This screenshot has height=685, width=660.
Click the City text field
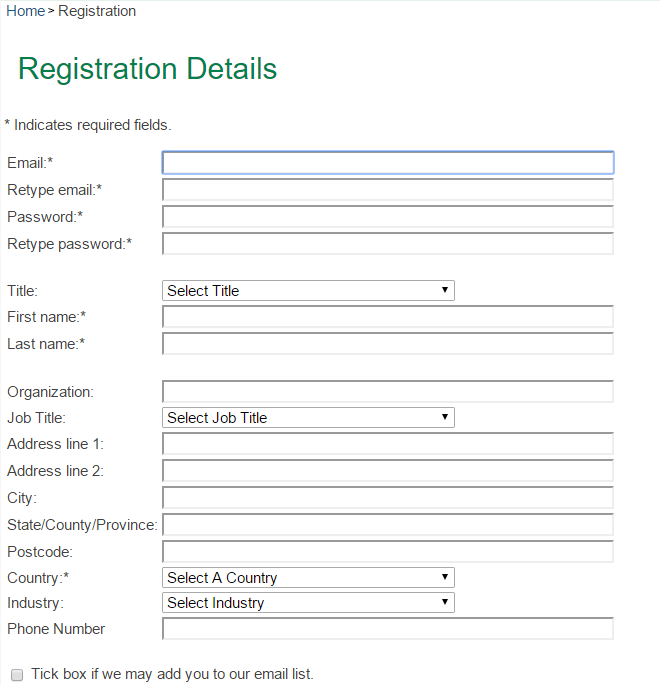[x=387, y=498]
